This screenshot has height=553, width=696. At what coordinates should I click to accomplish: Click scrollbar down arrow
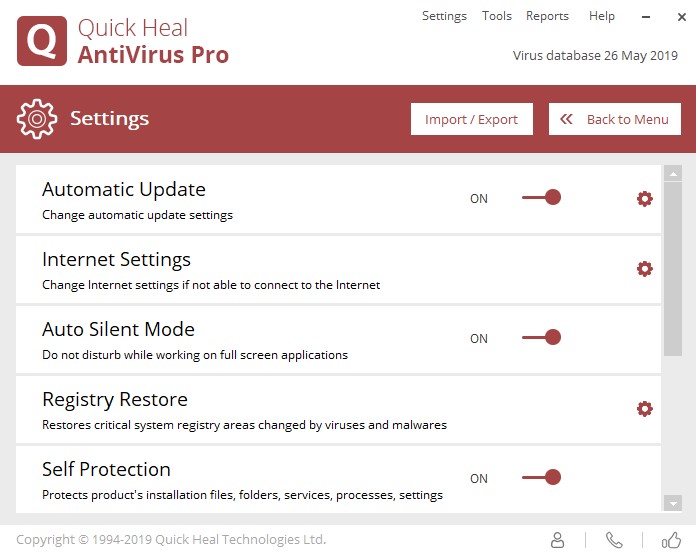click(x=673, y=504)
